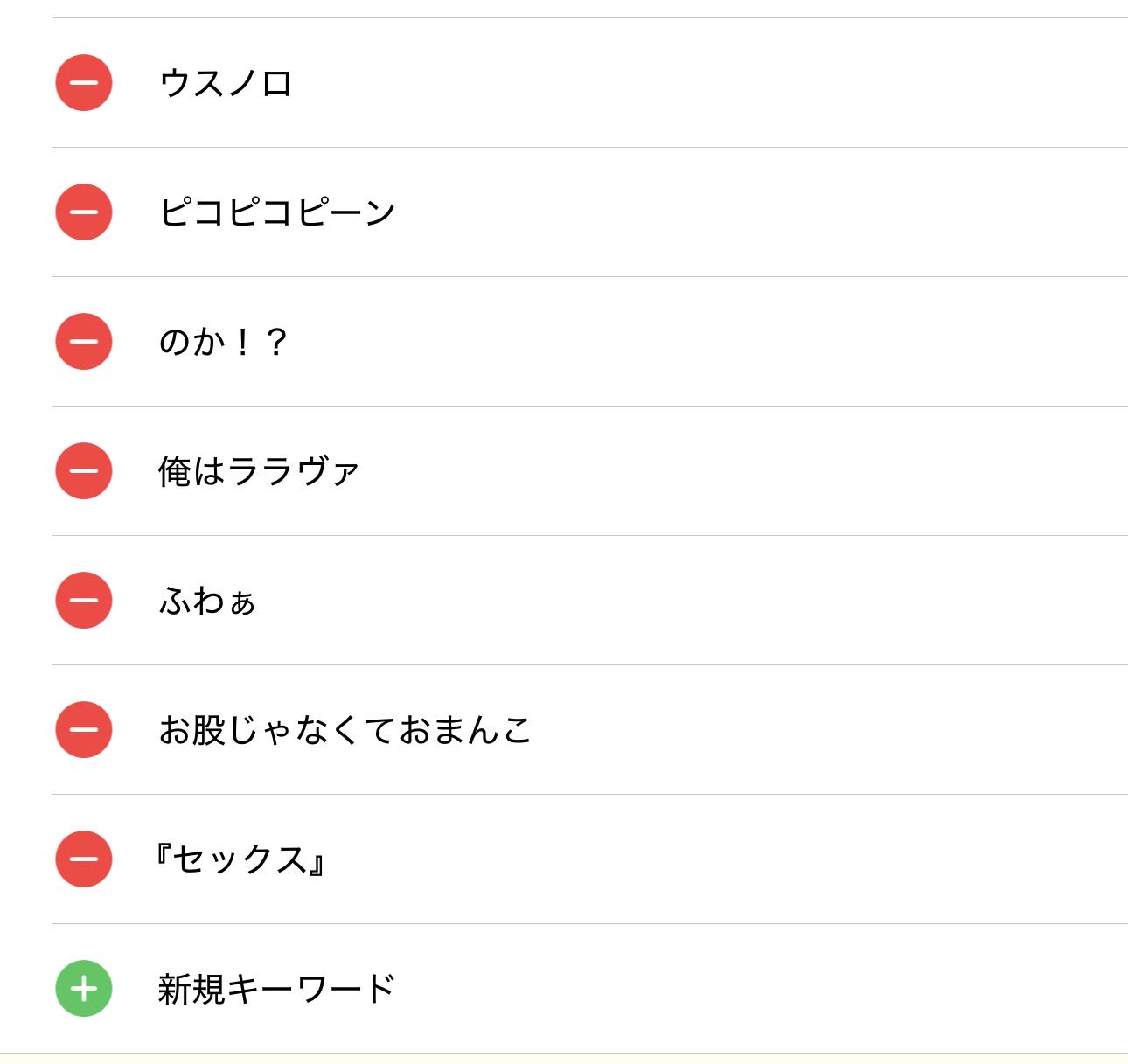The height and width of the screenshot is (1064, 1128).
Task: Delete the のか！？ keyword entry
Action: (x=84, y=342)
